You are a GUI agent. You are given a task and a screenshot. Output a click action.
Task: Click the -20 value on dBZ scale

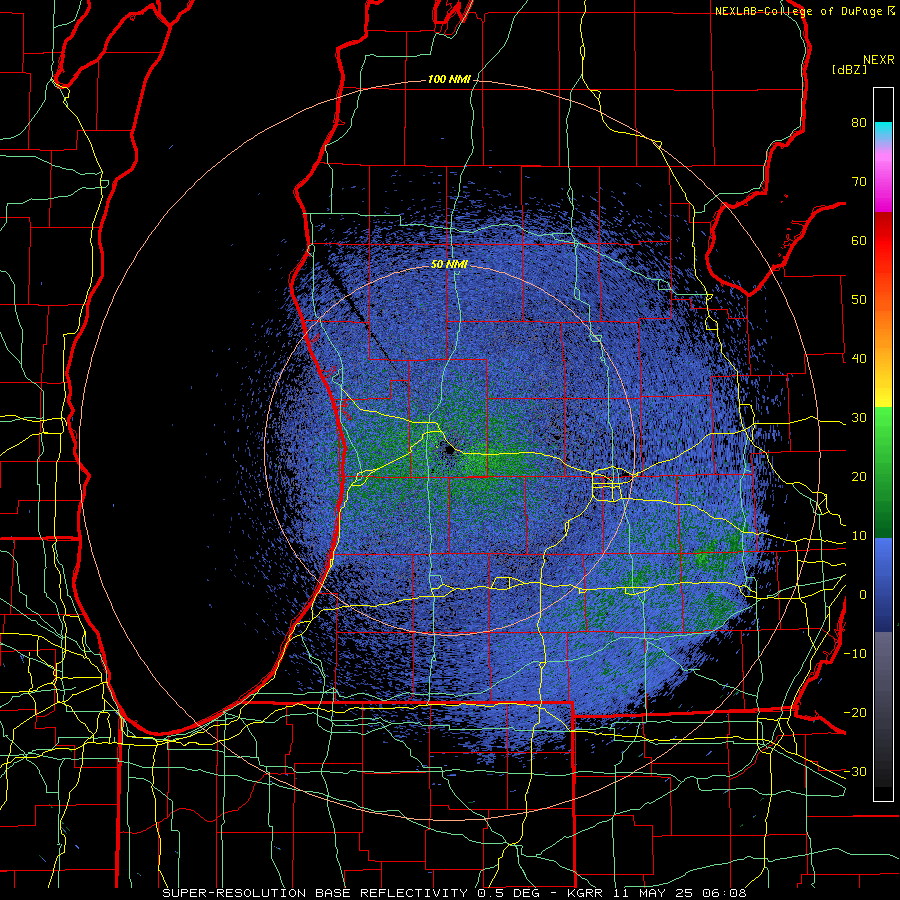point(855,713)
